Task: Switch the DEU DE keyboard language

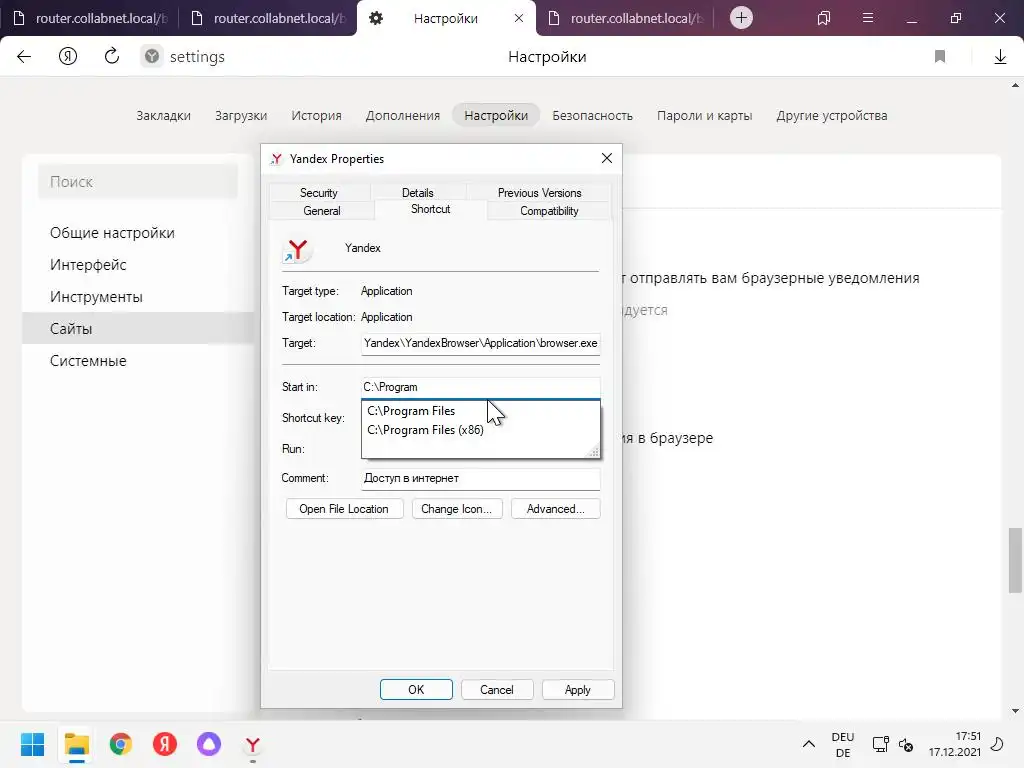Action: [843, 744]
